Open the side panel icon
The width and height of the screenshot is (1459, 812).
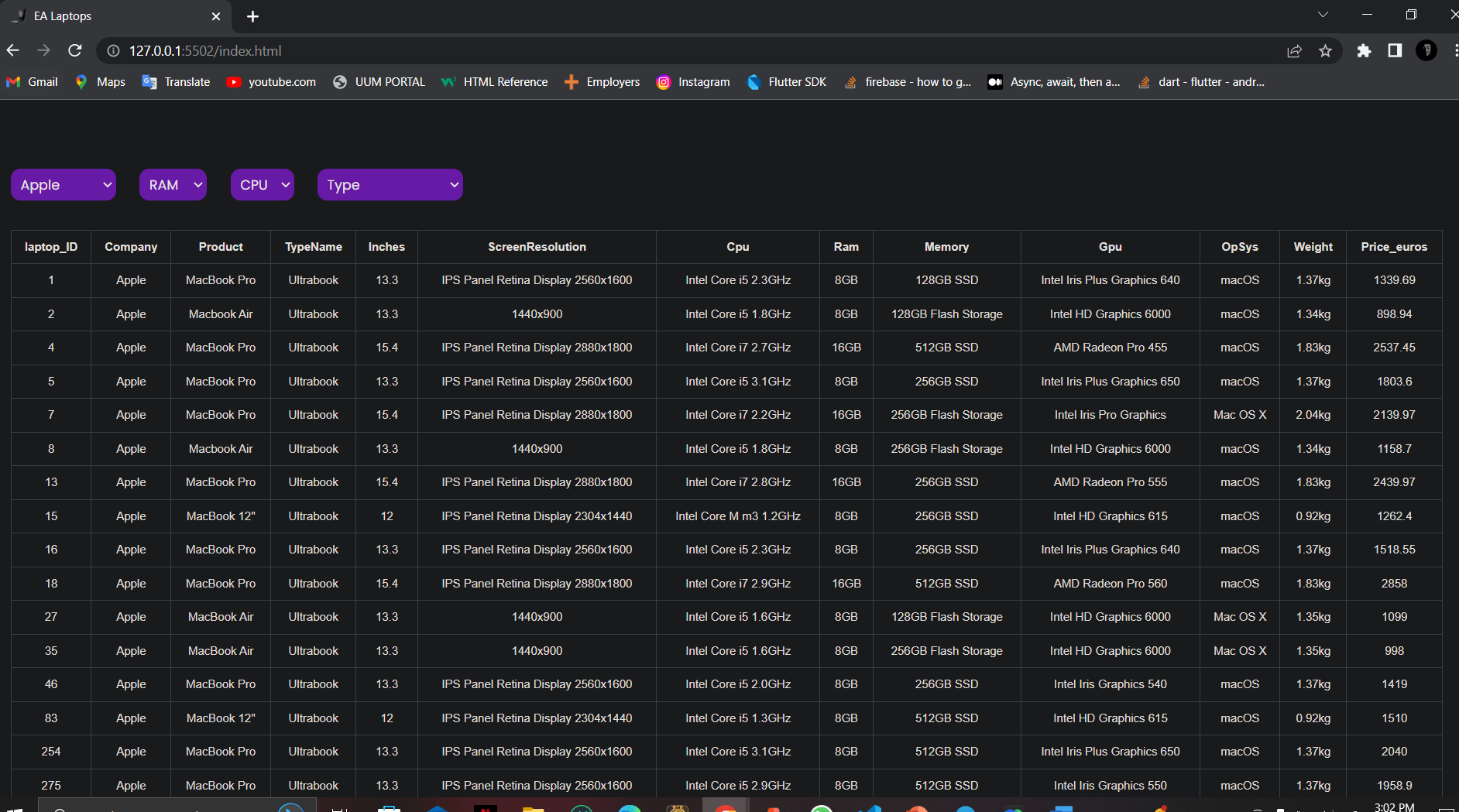coord(1395,51)
